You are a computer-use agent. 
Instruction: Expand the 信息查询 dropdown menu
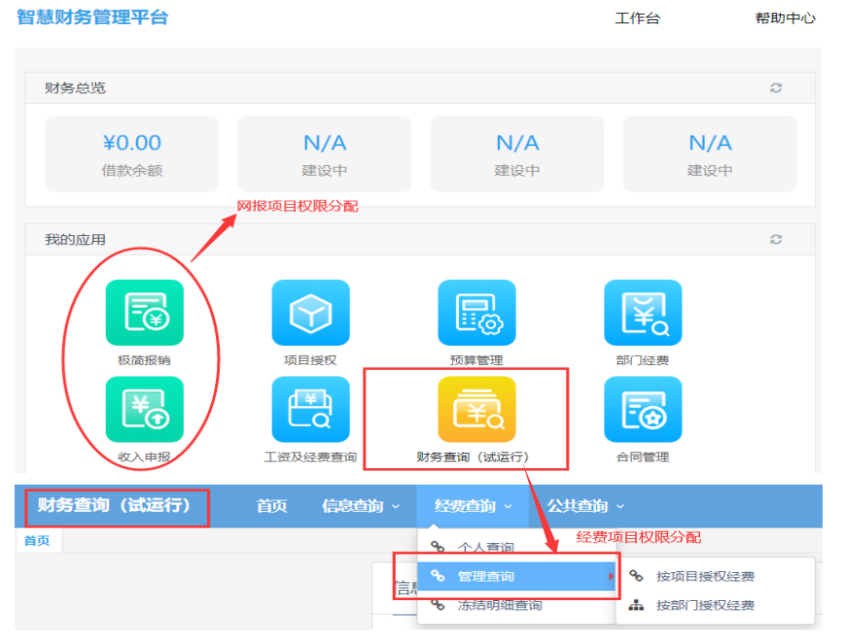[360, 506]
